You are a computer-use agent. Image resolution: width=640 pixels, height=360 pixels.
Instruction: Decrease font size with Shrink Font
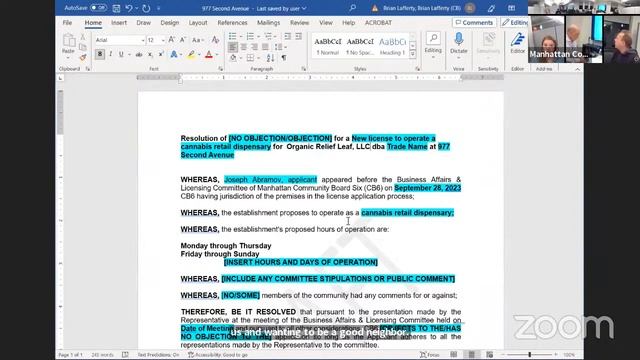tap(183, 40)
